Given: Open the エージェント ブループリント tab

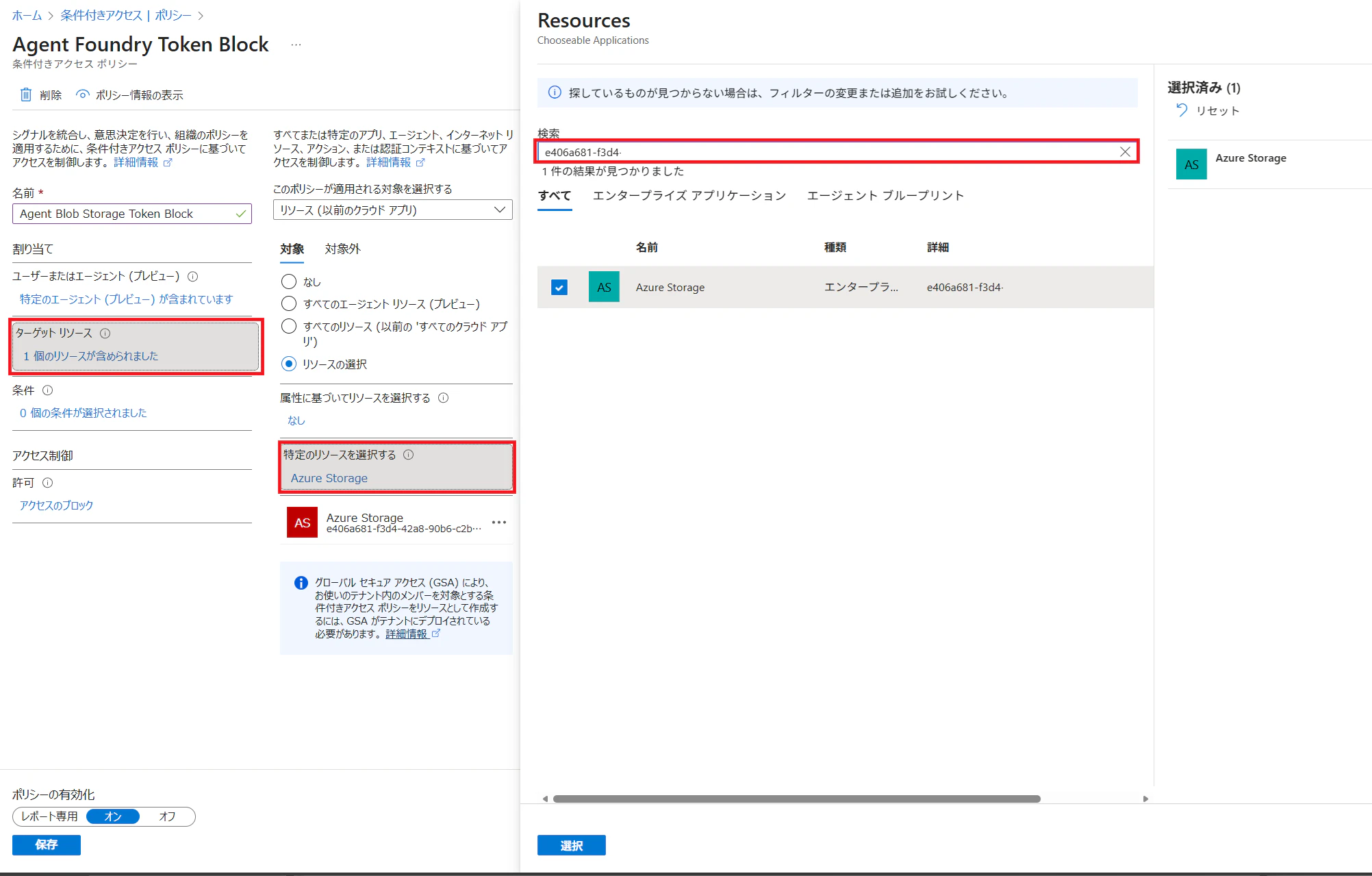Looking at the screenshot, I should [885, 196].
